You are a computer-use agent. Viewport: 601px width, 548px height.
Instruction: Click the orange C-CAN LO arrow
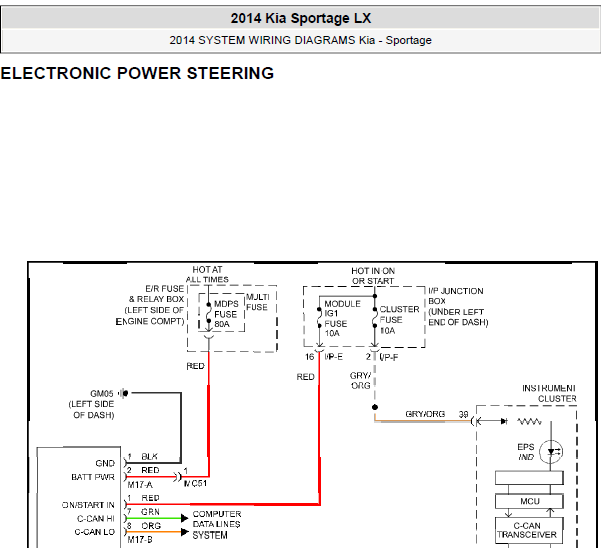point(185,532)
